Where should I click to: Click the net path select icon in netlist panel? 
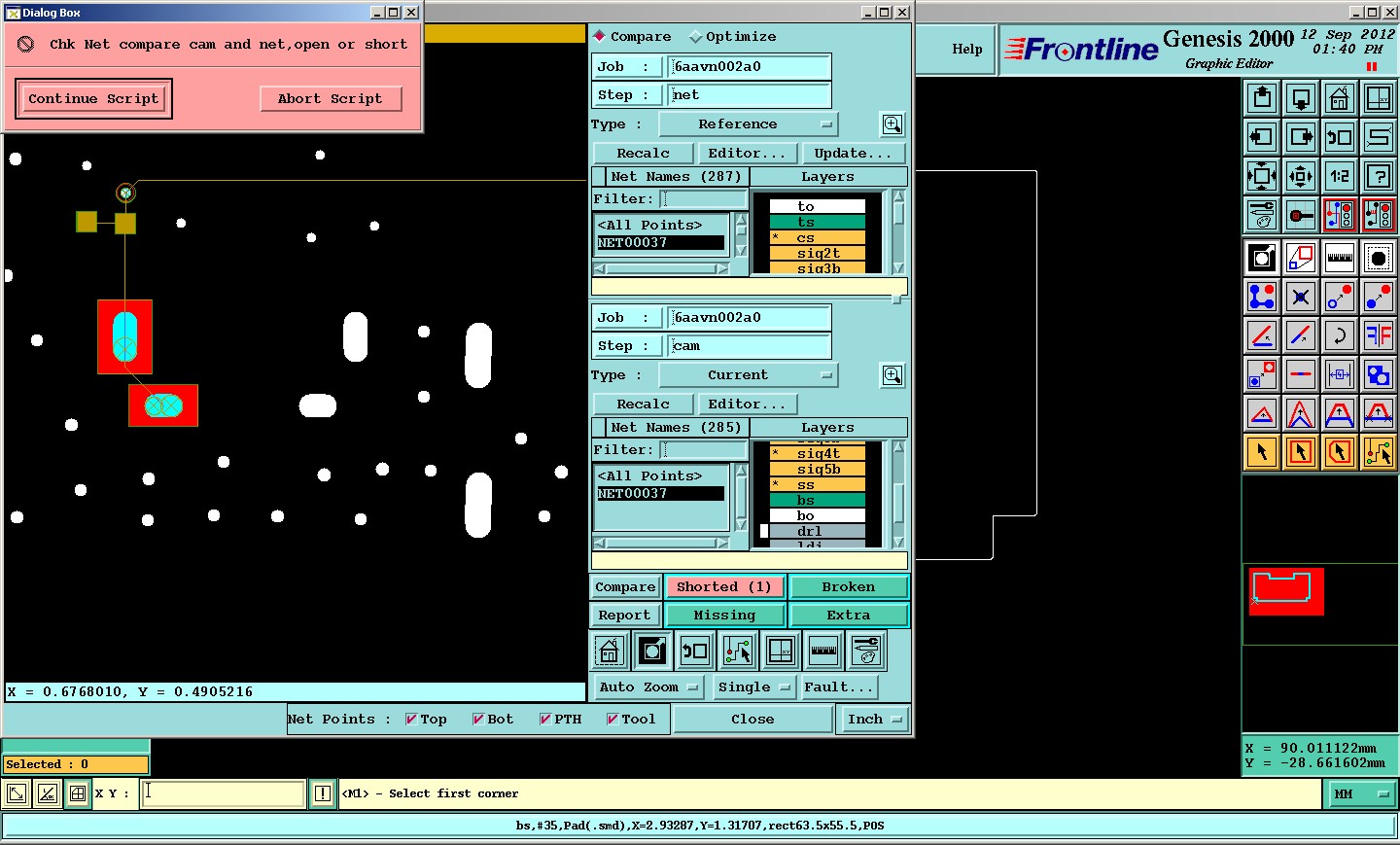(x=738, y=651)
